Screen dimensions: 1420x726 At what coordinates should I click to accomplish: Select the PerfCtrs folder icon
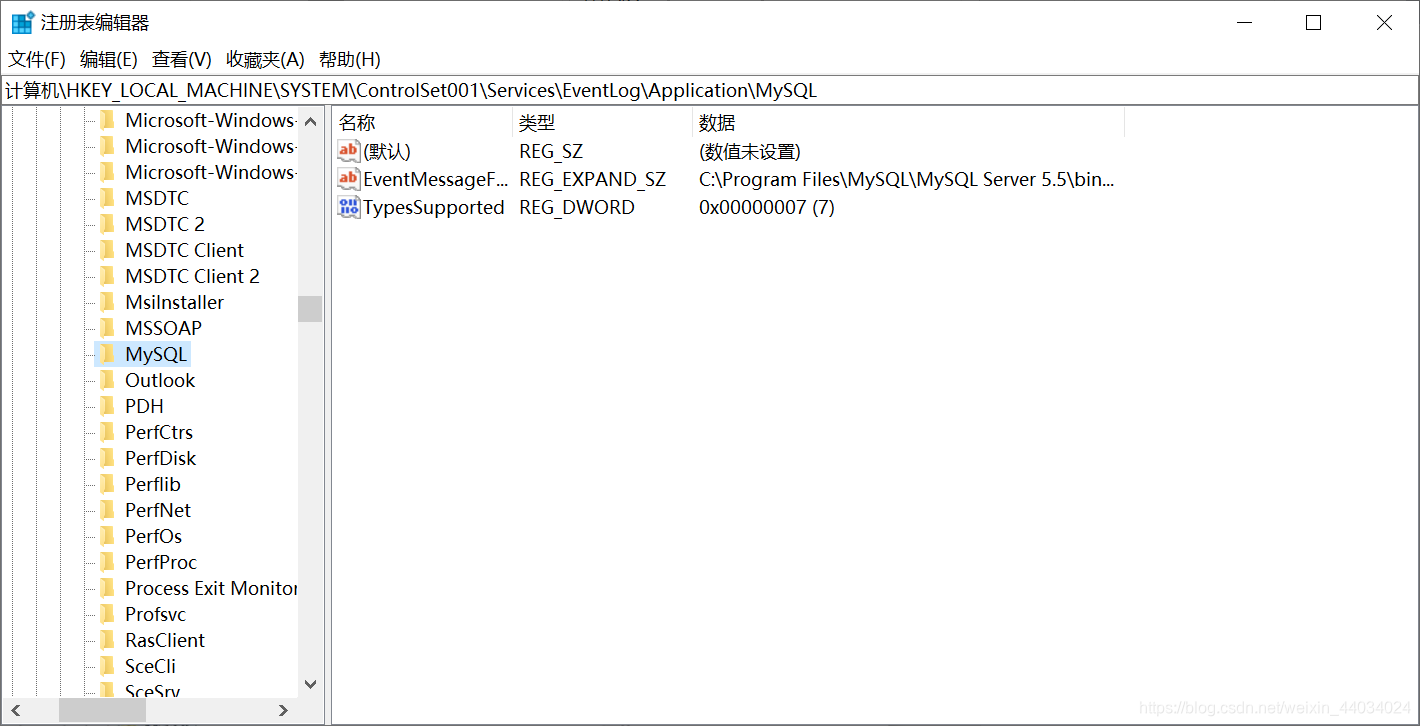coord(107,432)
